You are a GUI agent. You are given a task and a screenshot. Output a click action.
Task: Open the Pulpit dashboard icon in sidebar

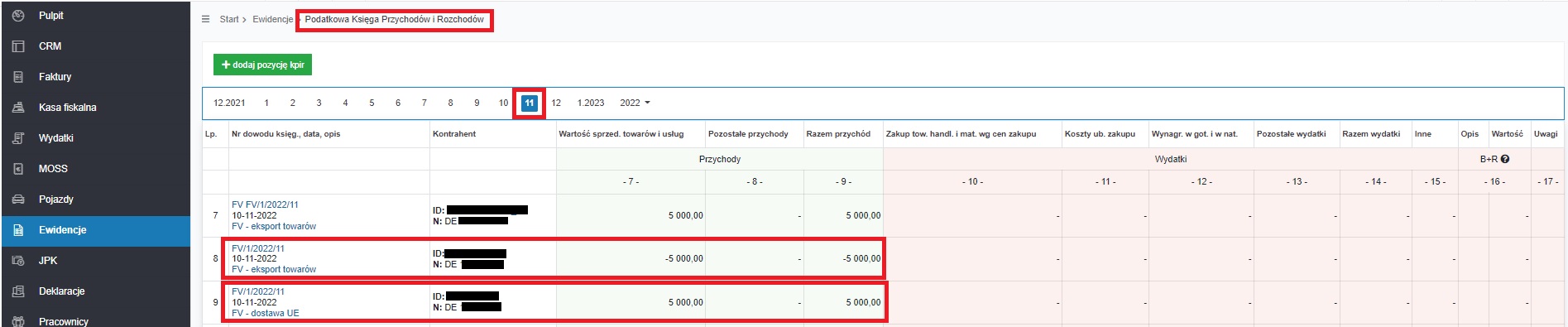(x=18, y=16)
